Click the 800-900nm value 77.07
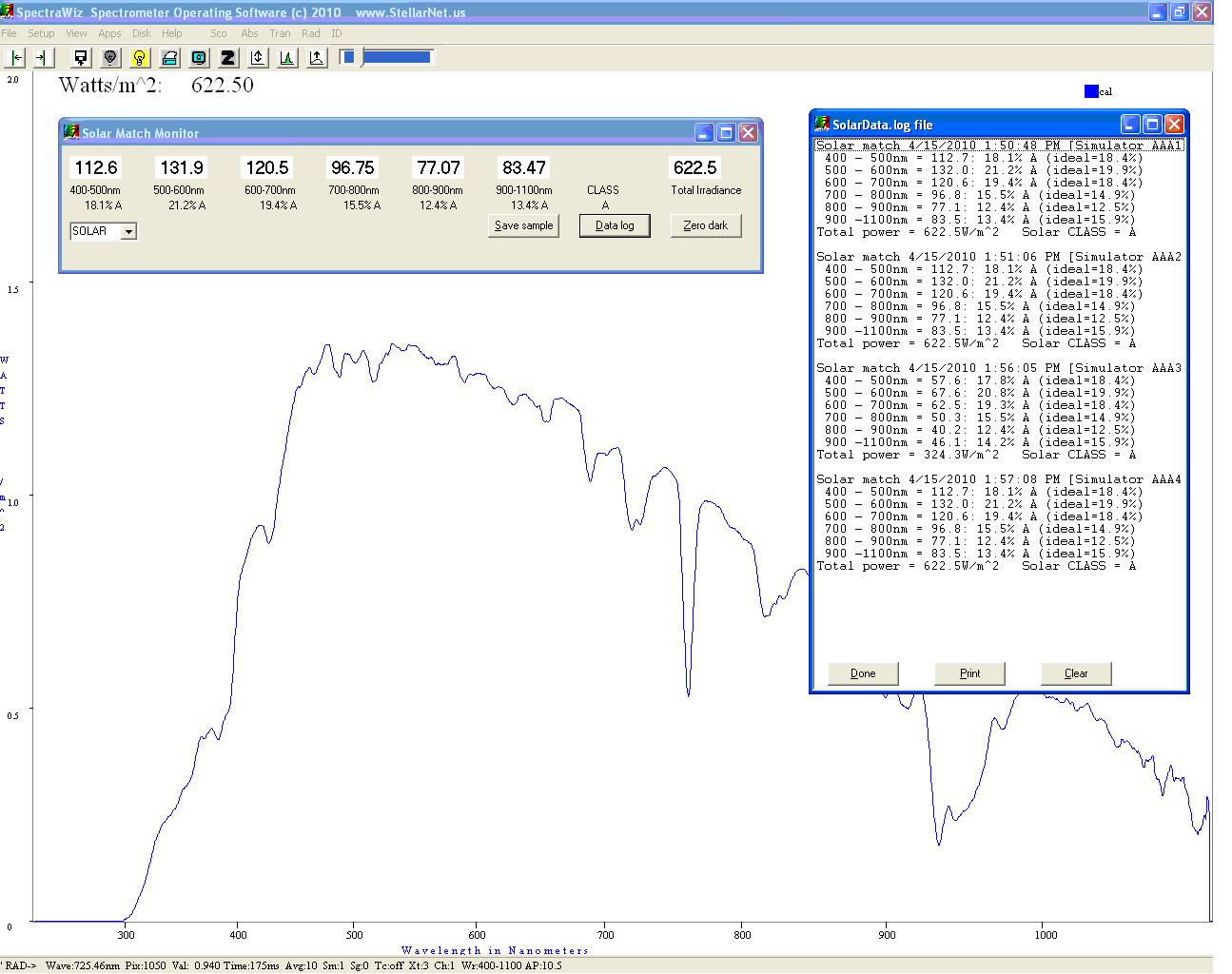This screenshot has height=974, width=1232. pyautogui.click(x=439, y=167)
